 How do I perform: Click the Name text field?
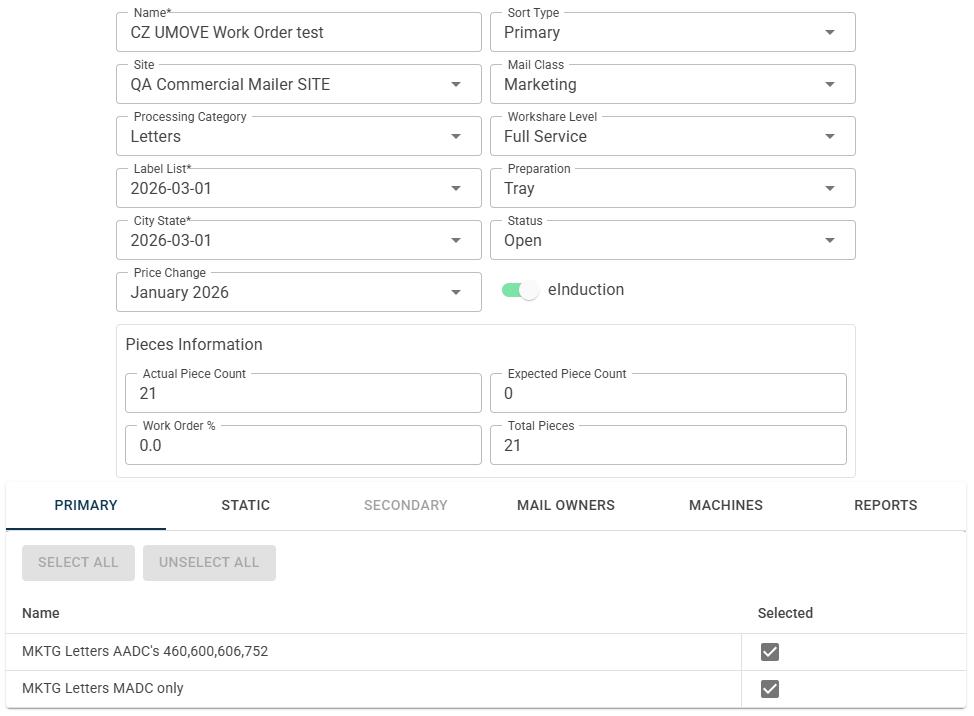298,33
